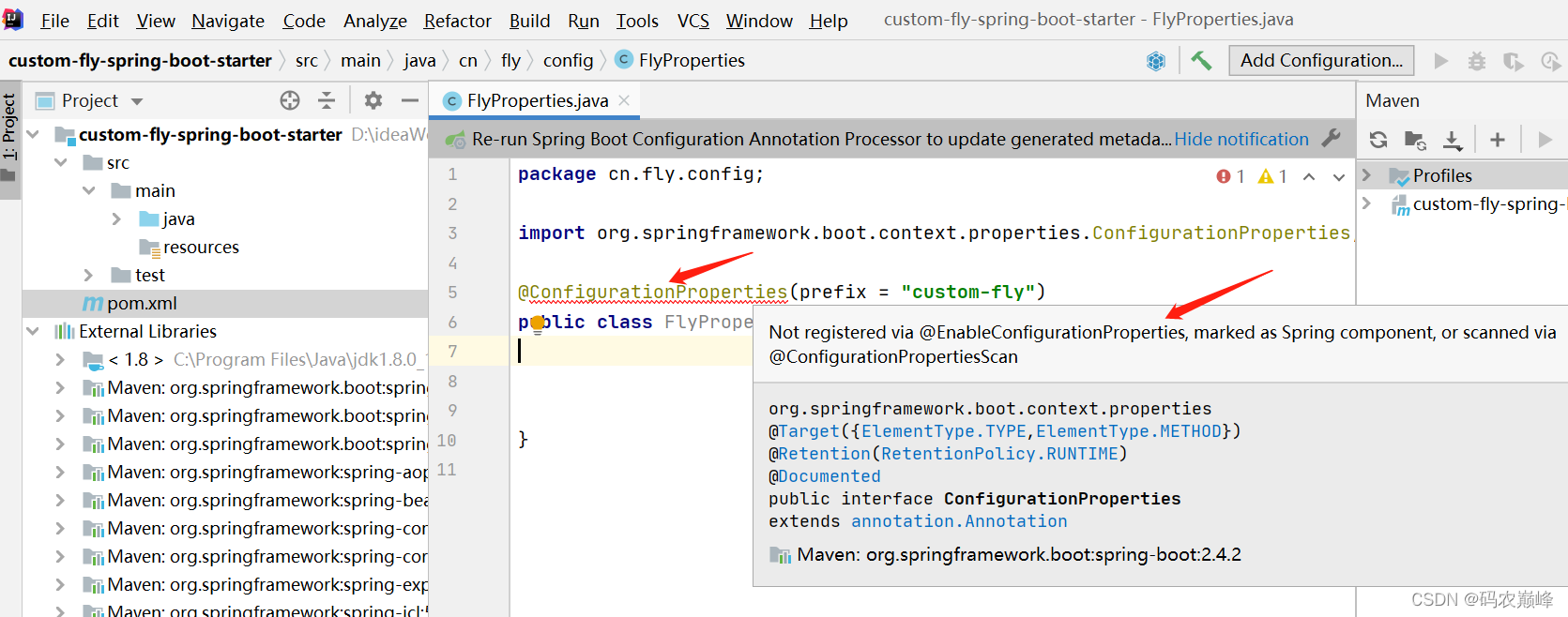Click Maven Run goal play icon
Image resolution: width=1568 pixels, height=617 pixels.
coord(1545,140)
